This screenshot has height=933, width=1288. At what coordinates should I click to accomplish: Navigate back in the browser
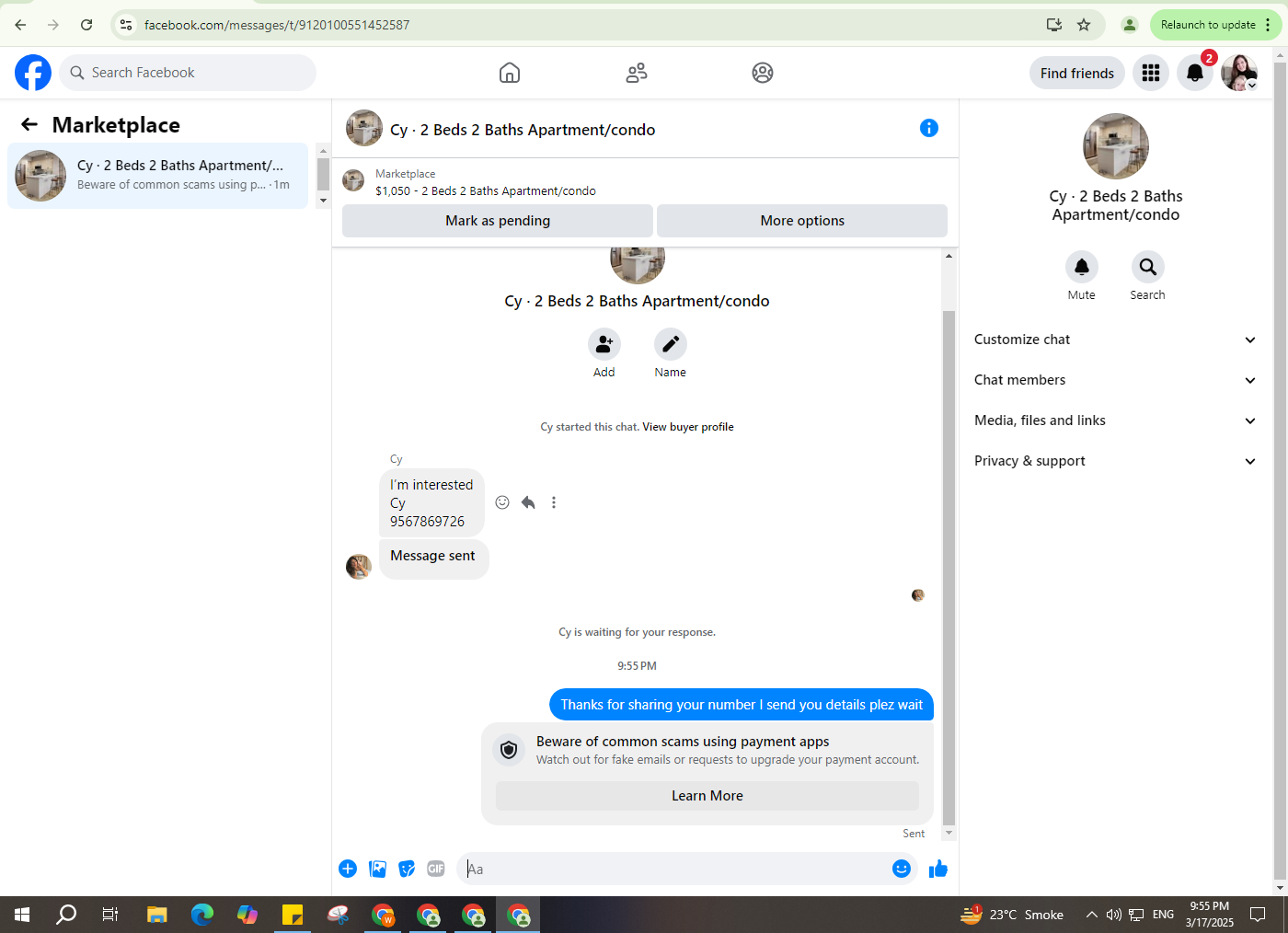click(20, 25)
